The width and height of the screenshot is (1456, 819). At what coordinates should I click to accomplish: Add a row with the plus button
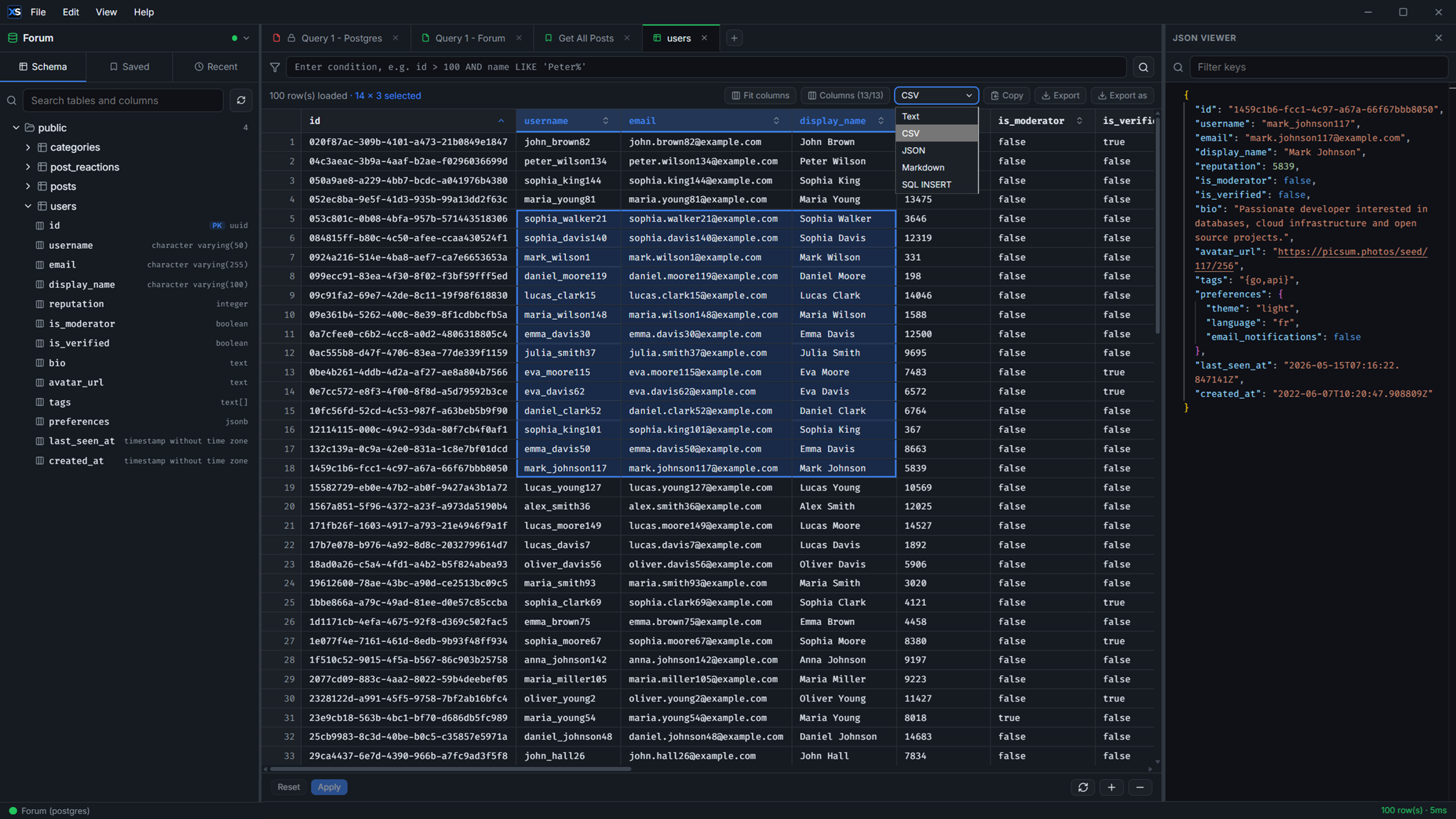(1111, 787)
